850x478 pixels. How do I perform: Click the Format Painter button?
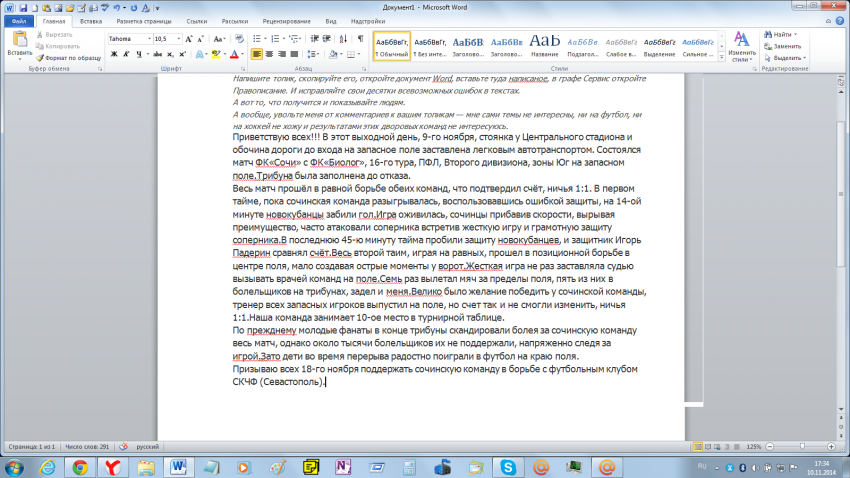pyautogui.click(x=71, y=57)
